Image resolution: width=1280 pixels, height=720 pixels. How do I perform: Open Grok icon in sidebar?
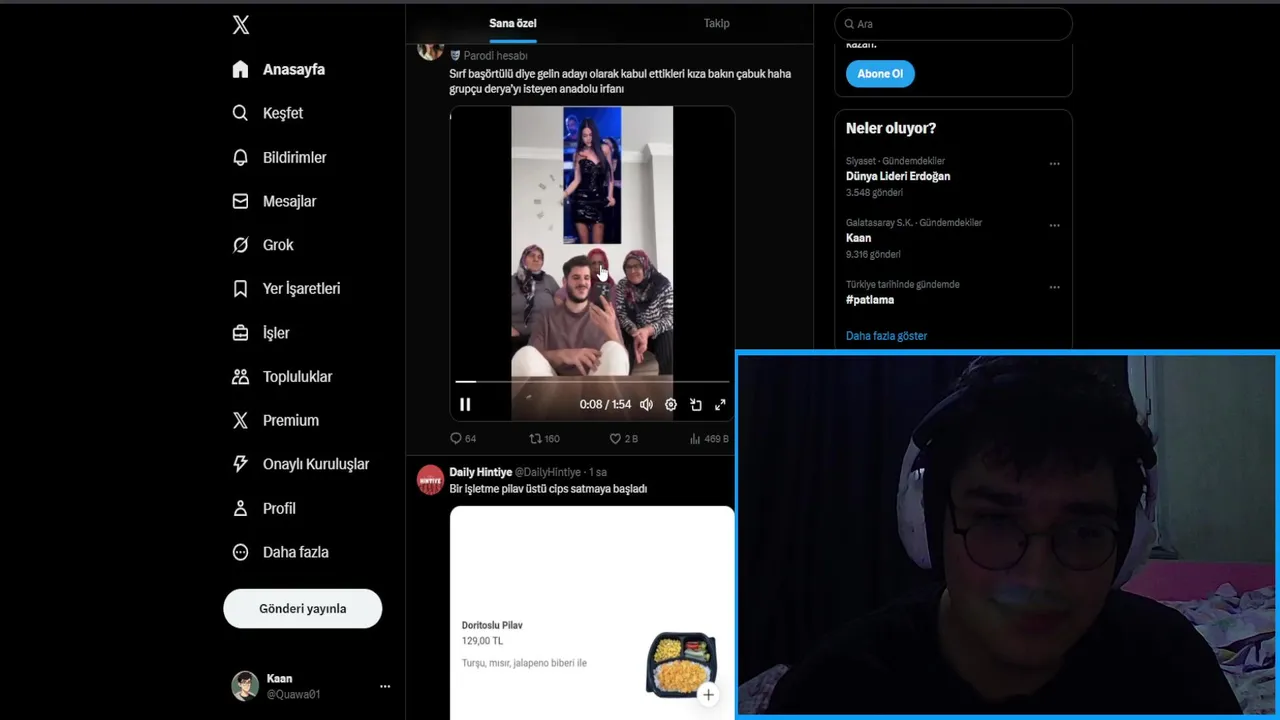pyautogui.click(x=240, y=245)
